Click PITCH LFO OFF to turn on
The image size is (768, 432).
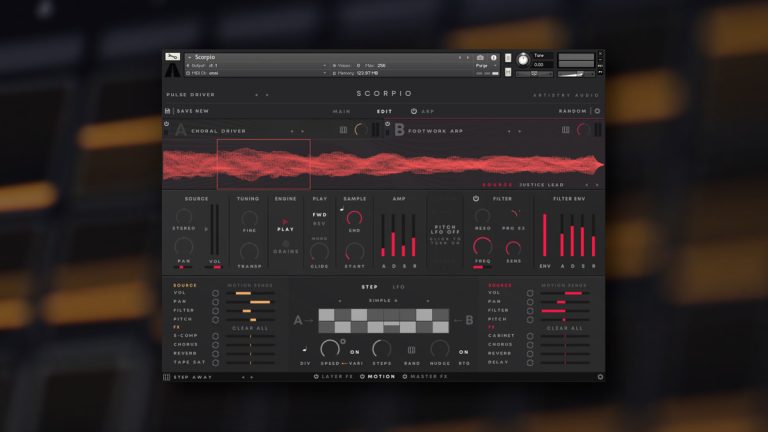coord(445,234)
